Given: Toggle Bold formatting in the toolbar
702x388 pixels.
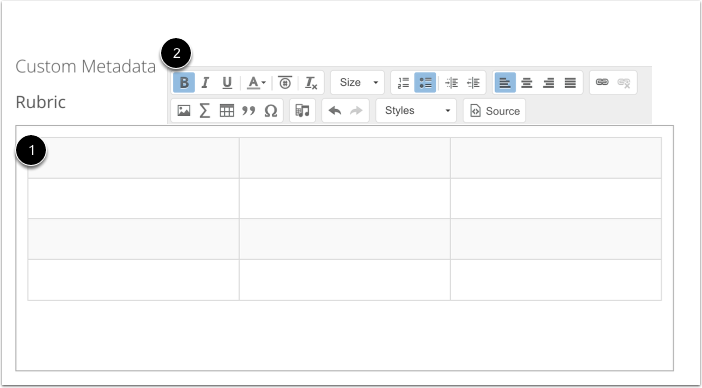Looking at the screenshot, I should coord(184,83).
